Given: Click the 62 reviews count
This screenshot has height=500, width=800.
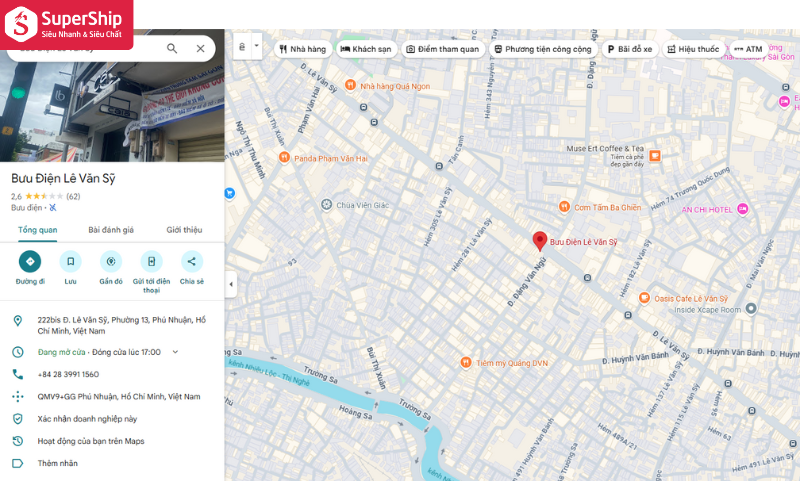Looking at the screenshot, I should click(73, 196).
